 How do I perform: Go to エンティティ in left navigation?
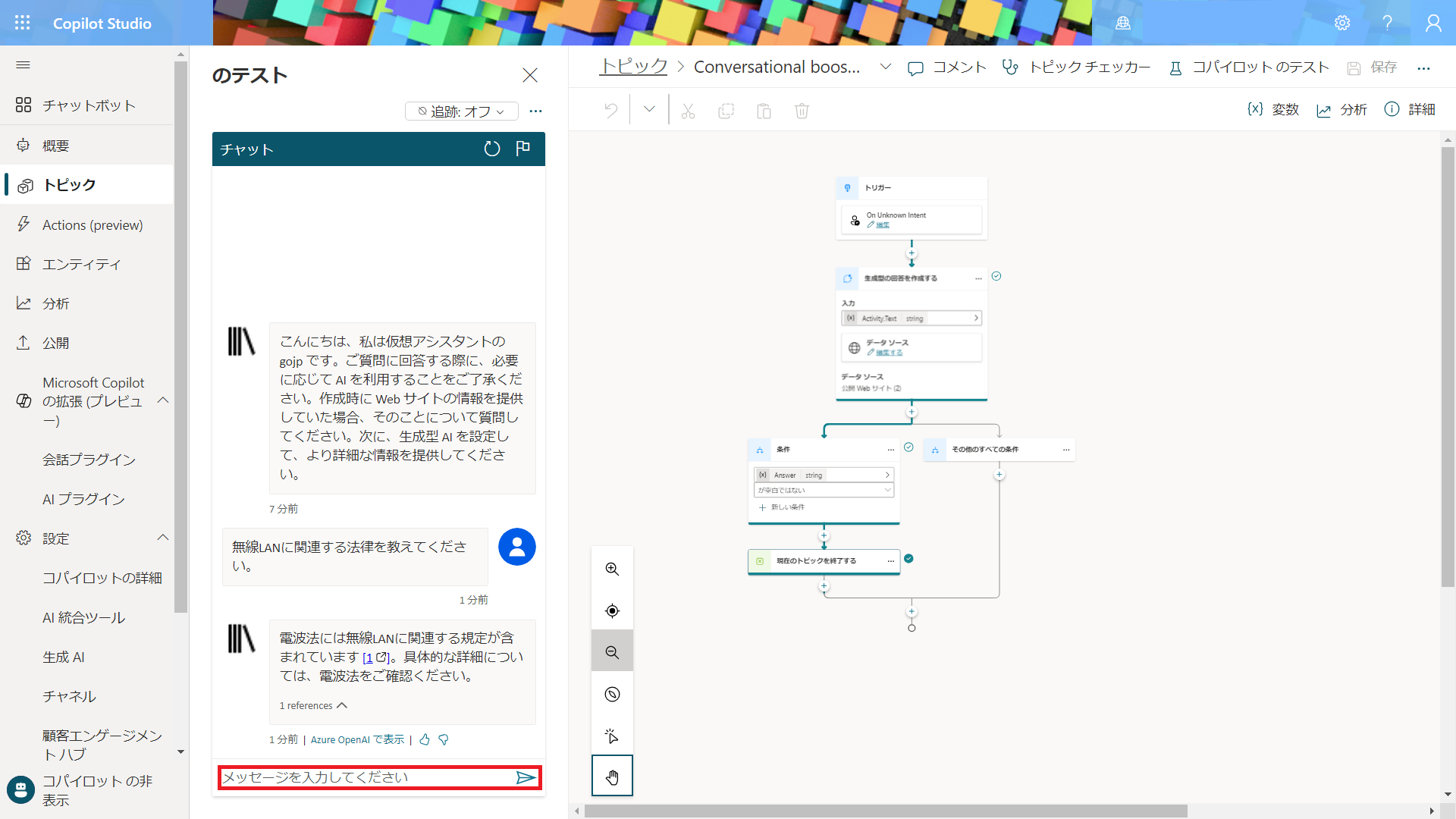(x=81, y=264)
